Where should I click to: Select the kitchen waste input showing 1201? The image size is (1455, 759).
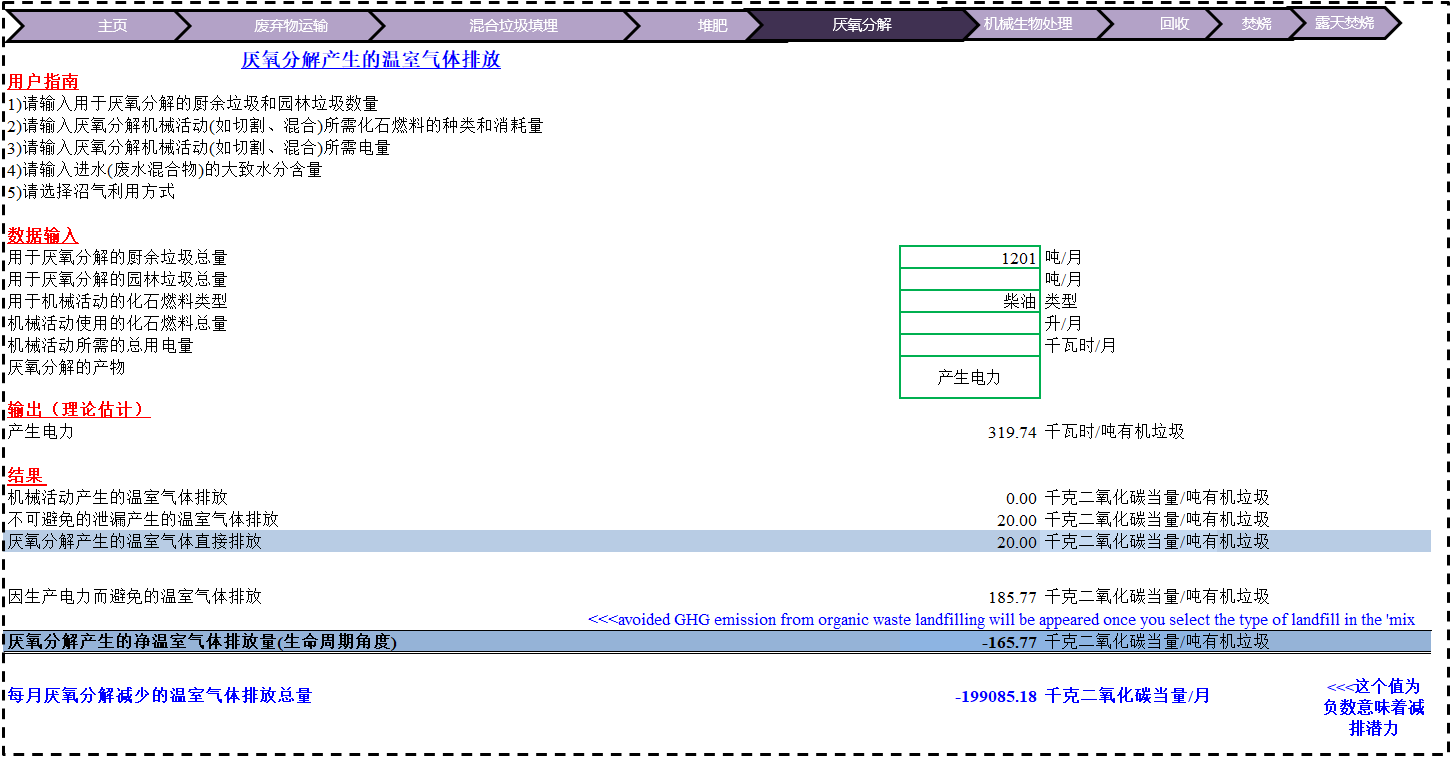click(x=969, y=258)
